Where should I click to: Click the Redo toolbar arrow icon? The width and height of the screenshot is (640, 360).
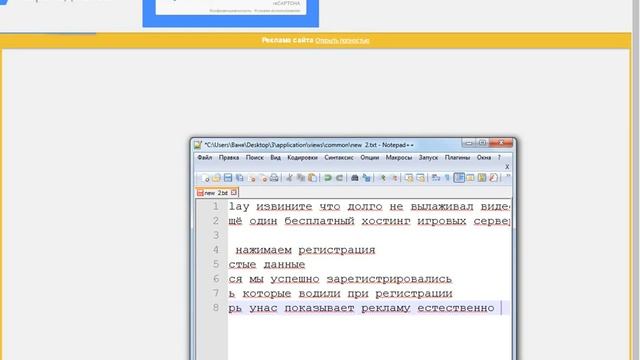[339, 178]
